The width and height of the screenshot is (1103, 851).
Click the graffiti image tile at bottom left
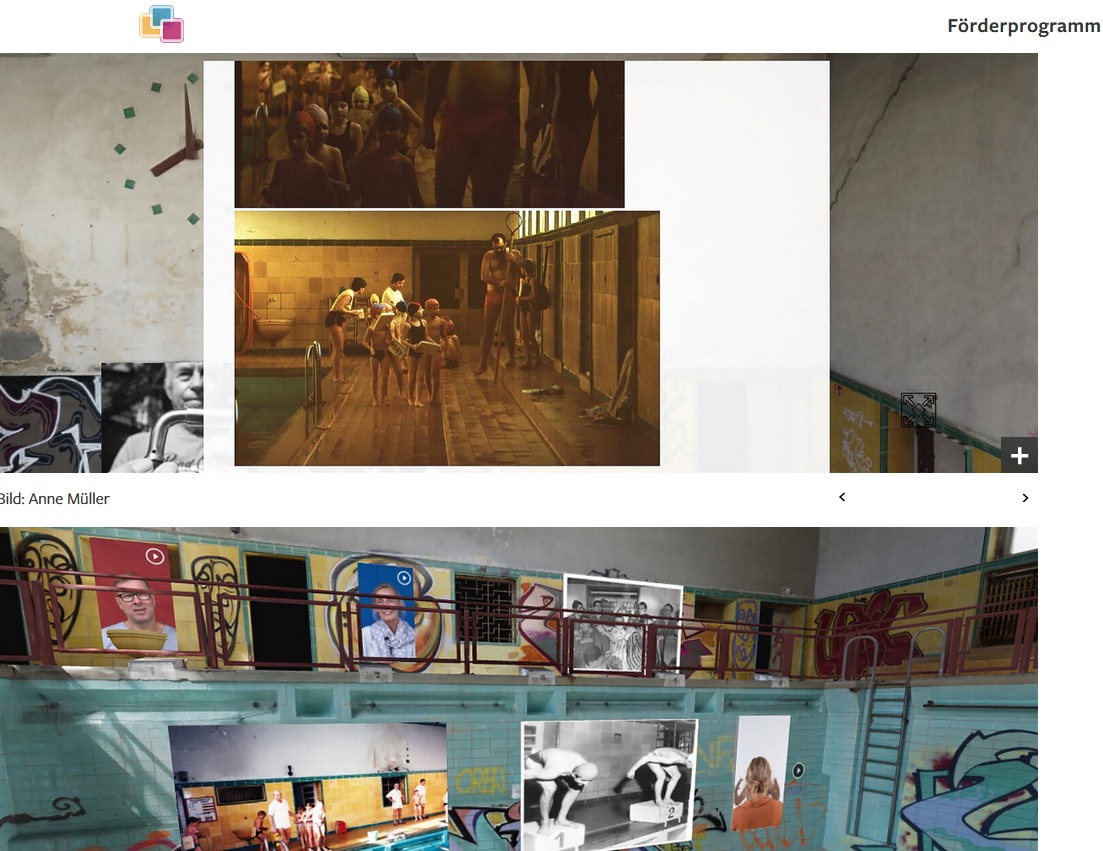pyautogui.click(x=49, y=423)
